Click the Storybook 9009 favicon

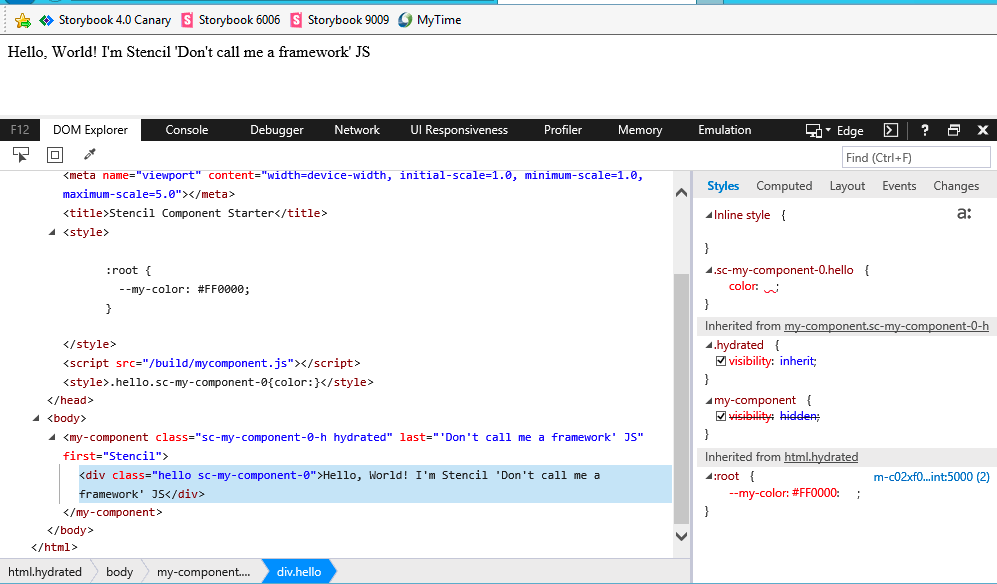[296, 20]
